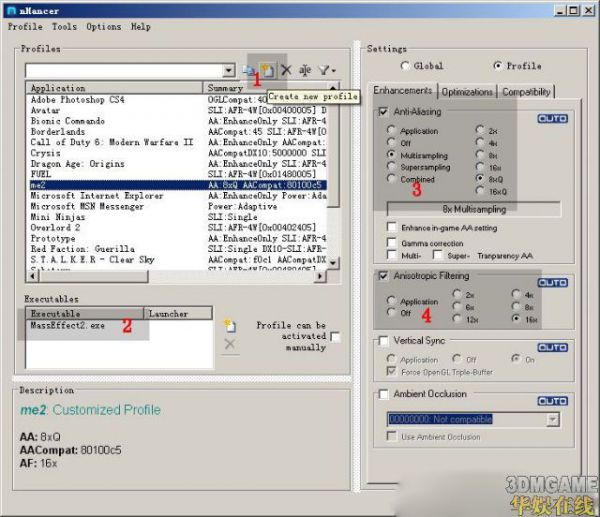Screen dimensions: 600x517
Task: Enable the Vertical Sync checkbox
Action: coord(383,341)
